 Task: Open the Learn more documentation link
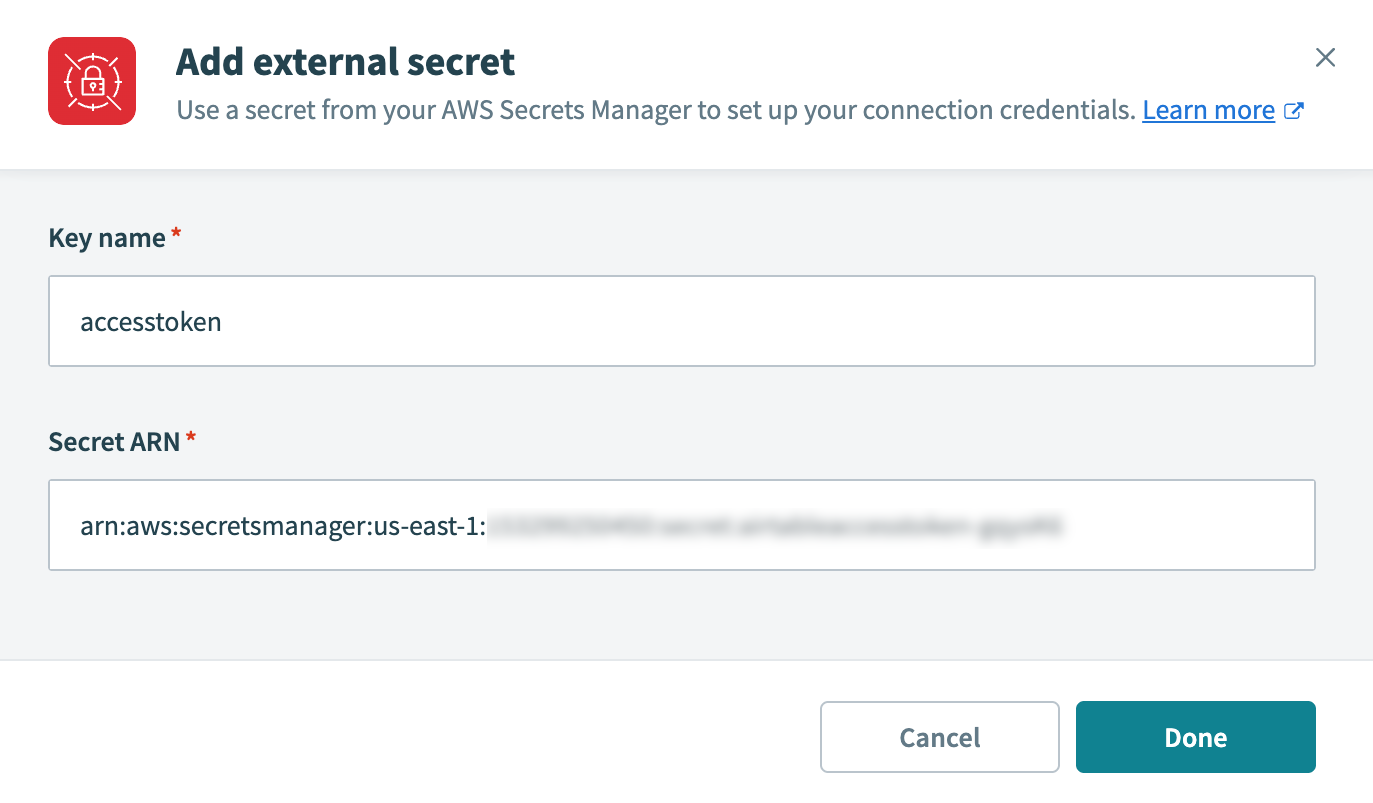pyautogui.click(x=1208, y=110)
